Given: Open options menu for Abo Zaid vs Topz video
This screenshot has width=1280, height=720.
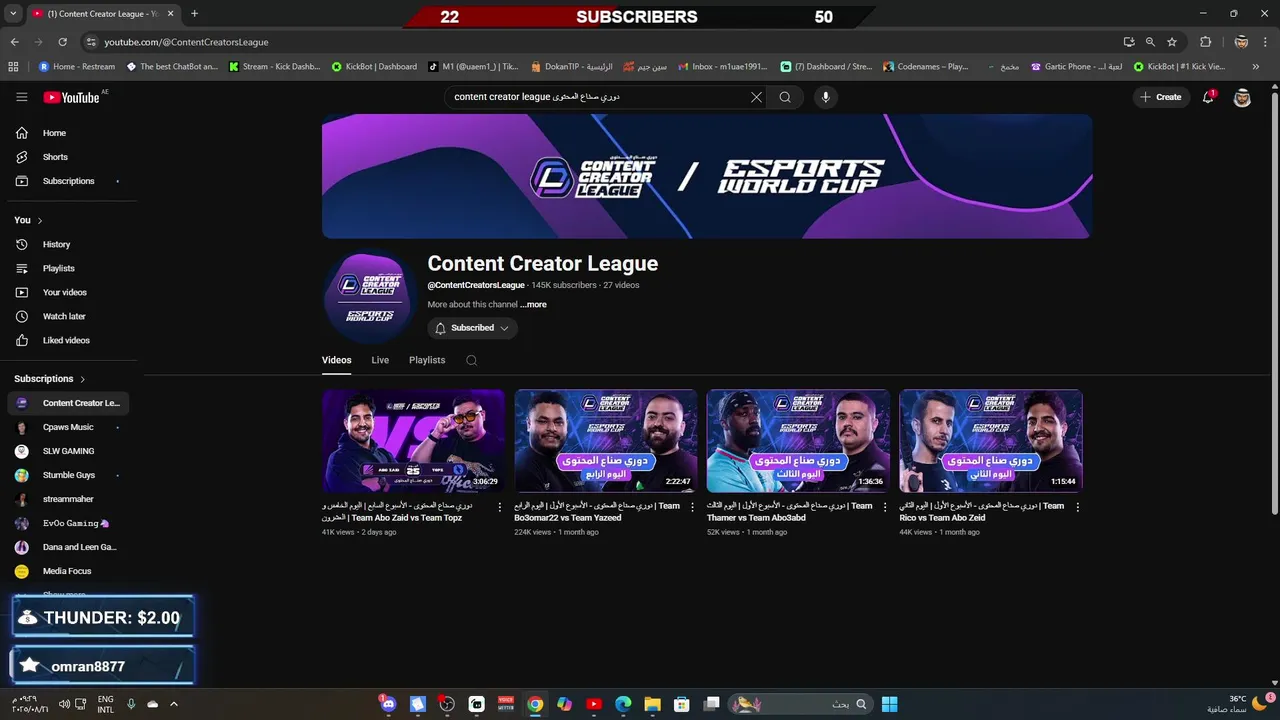Looking at the screenshot, I should coord(500,507).
